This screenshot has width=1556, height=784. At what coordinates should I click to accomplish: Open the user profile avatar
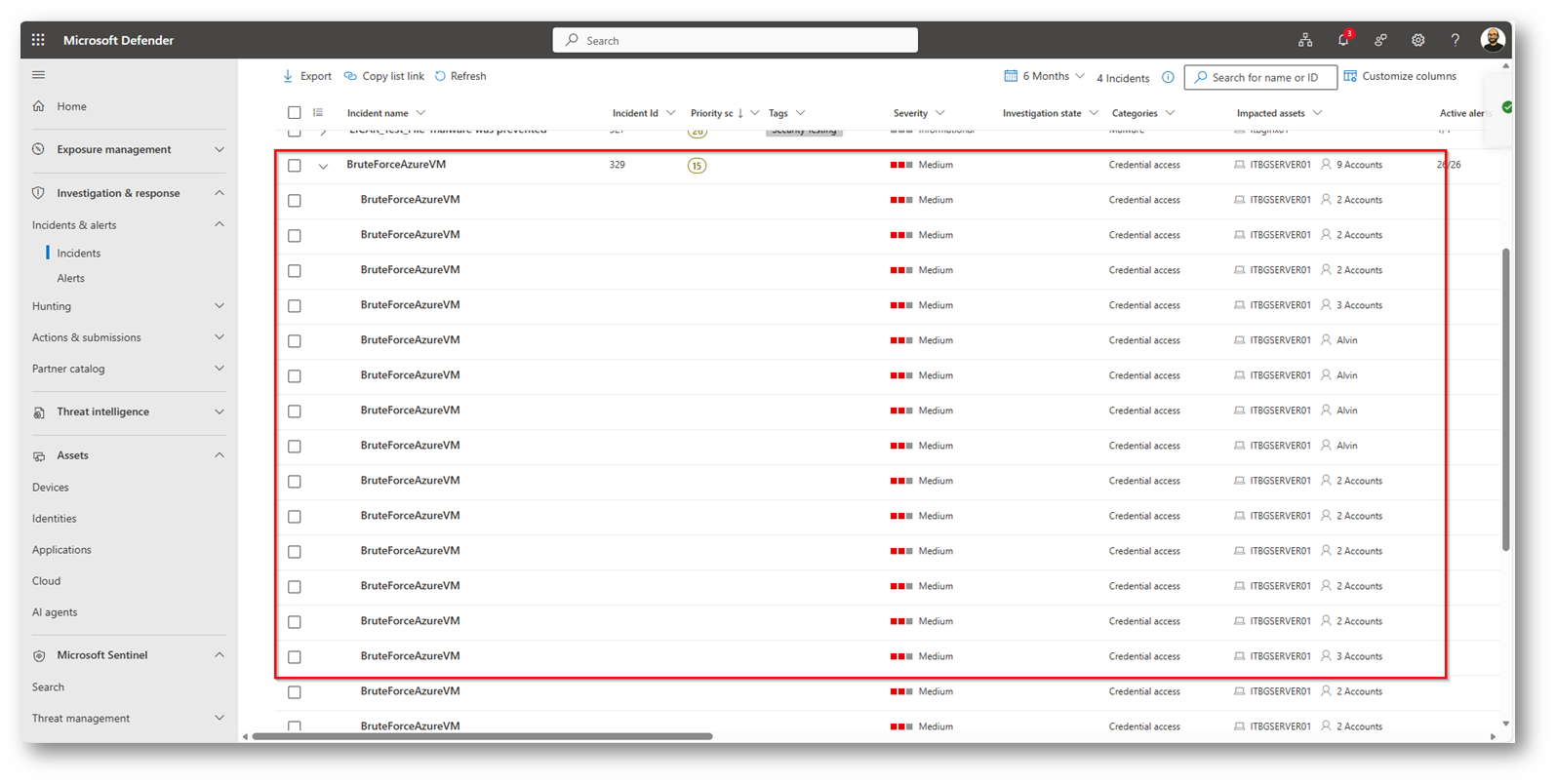pos(1492,40)
